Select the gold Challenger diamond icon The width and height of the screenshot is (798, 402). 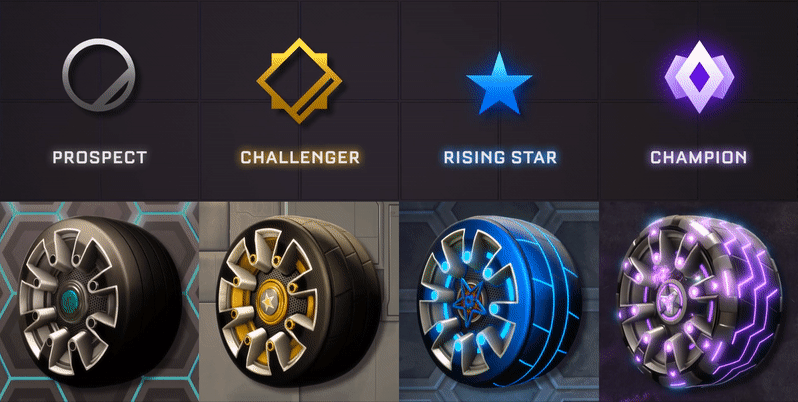pyautogui.click(x=299, y=80)
